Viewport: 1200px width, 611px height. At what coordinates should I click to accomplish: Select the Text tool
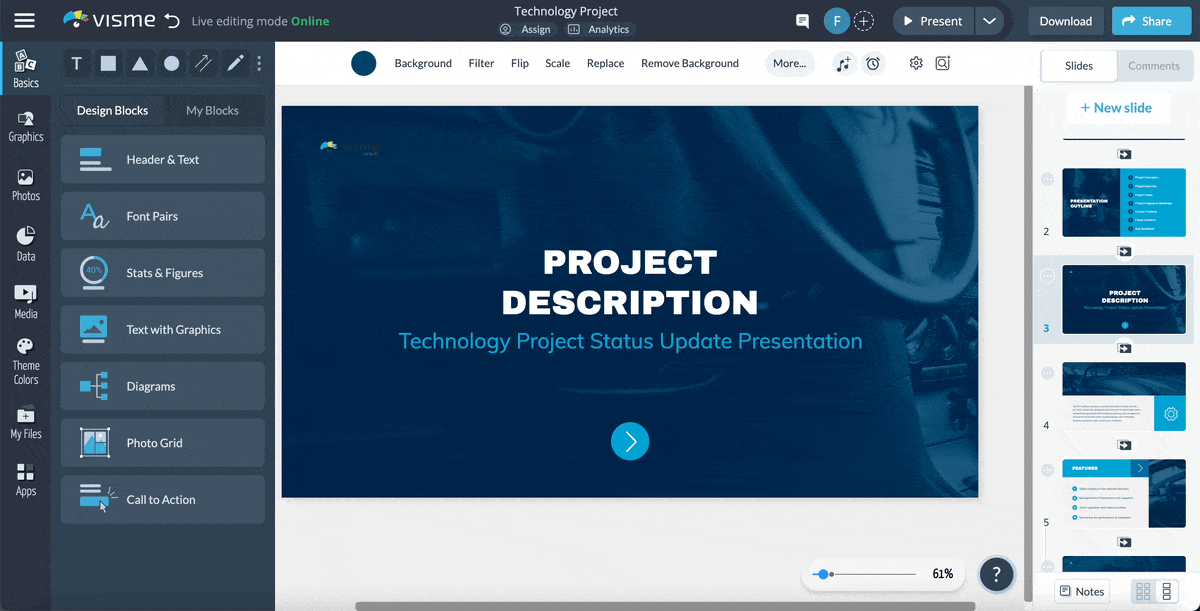[76, 63]
